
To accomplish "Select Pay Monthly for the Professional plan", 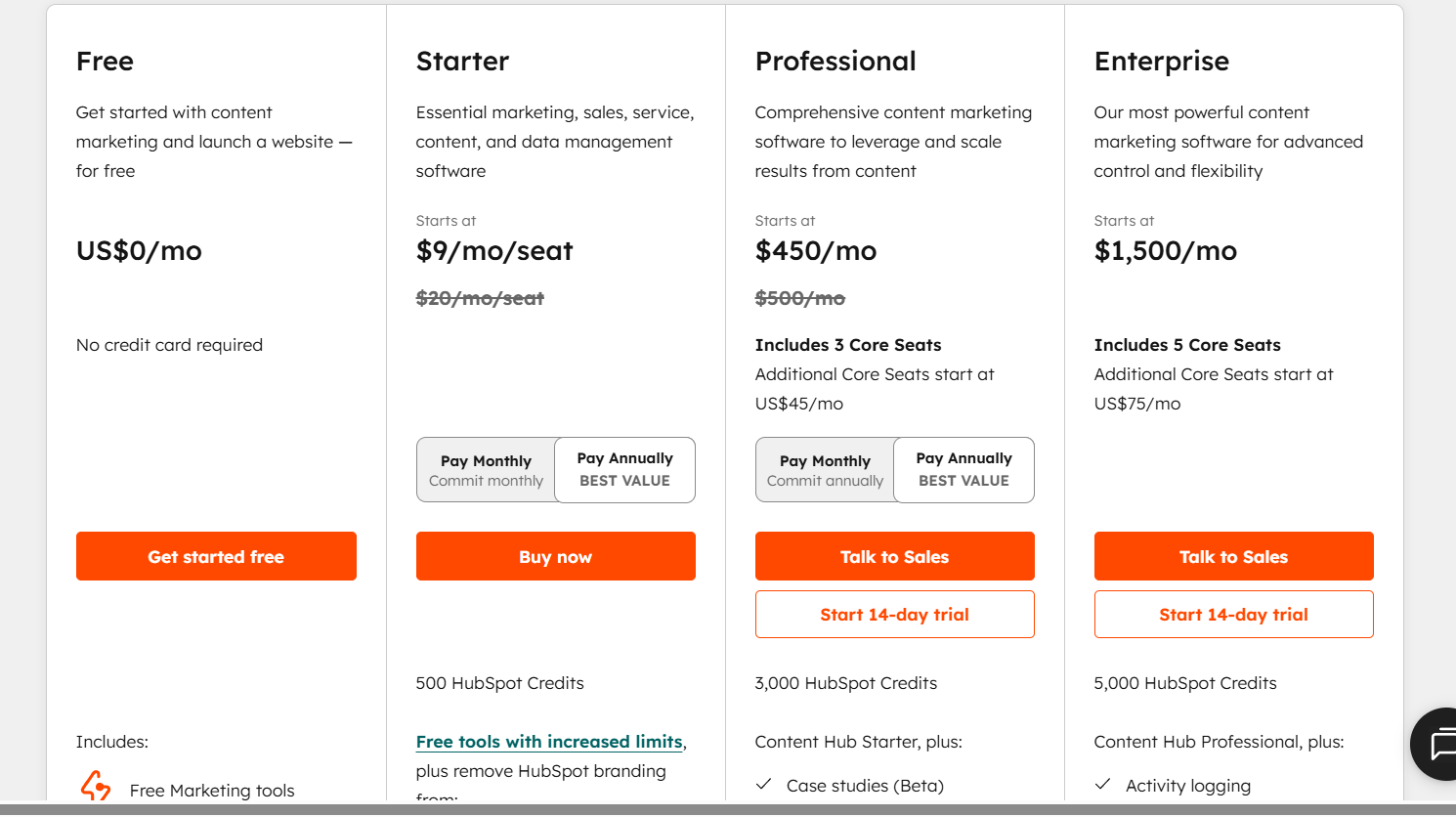I will click(x=825, y=469).
